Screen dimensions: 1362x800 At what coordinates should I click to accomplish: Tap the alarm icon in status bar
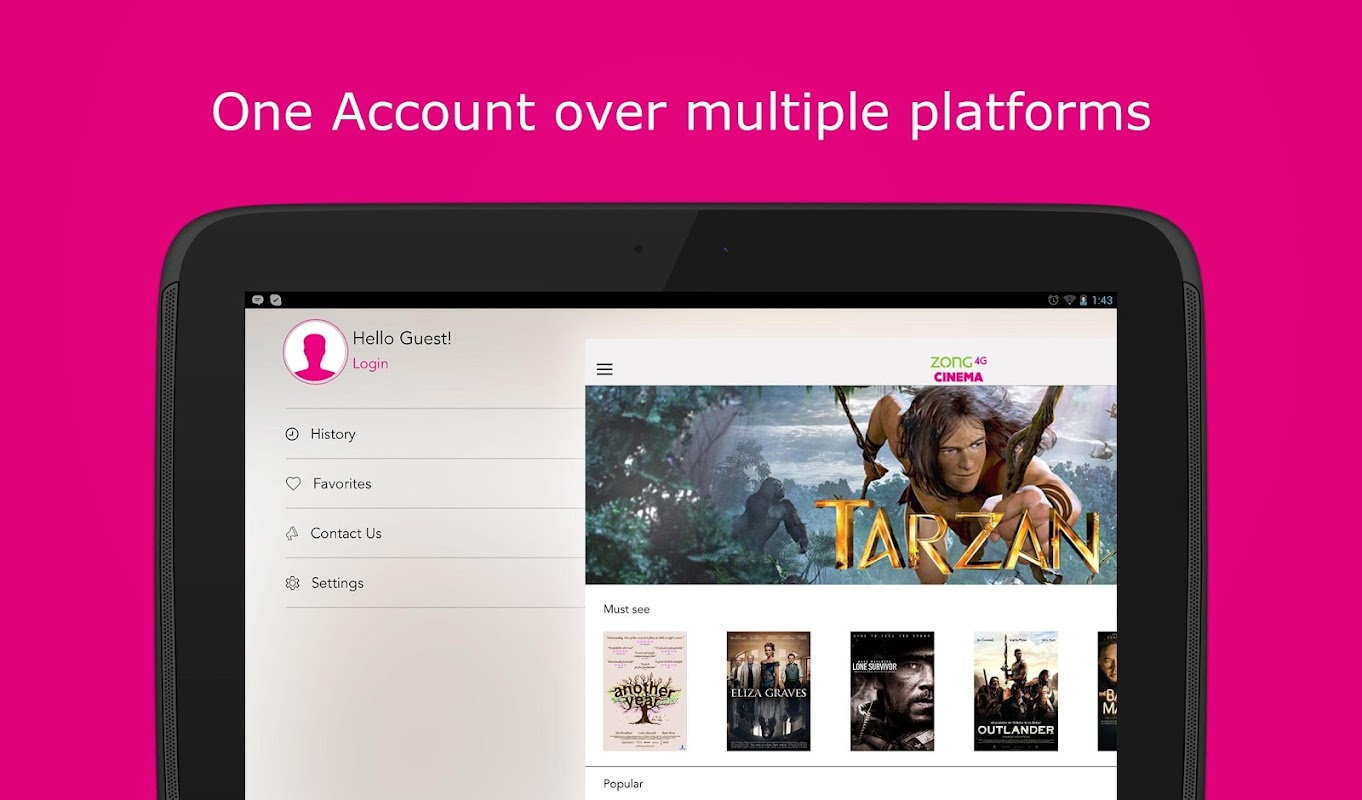click(x=1053, y=300)
